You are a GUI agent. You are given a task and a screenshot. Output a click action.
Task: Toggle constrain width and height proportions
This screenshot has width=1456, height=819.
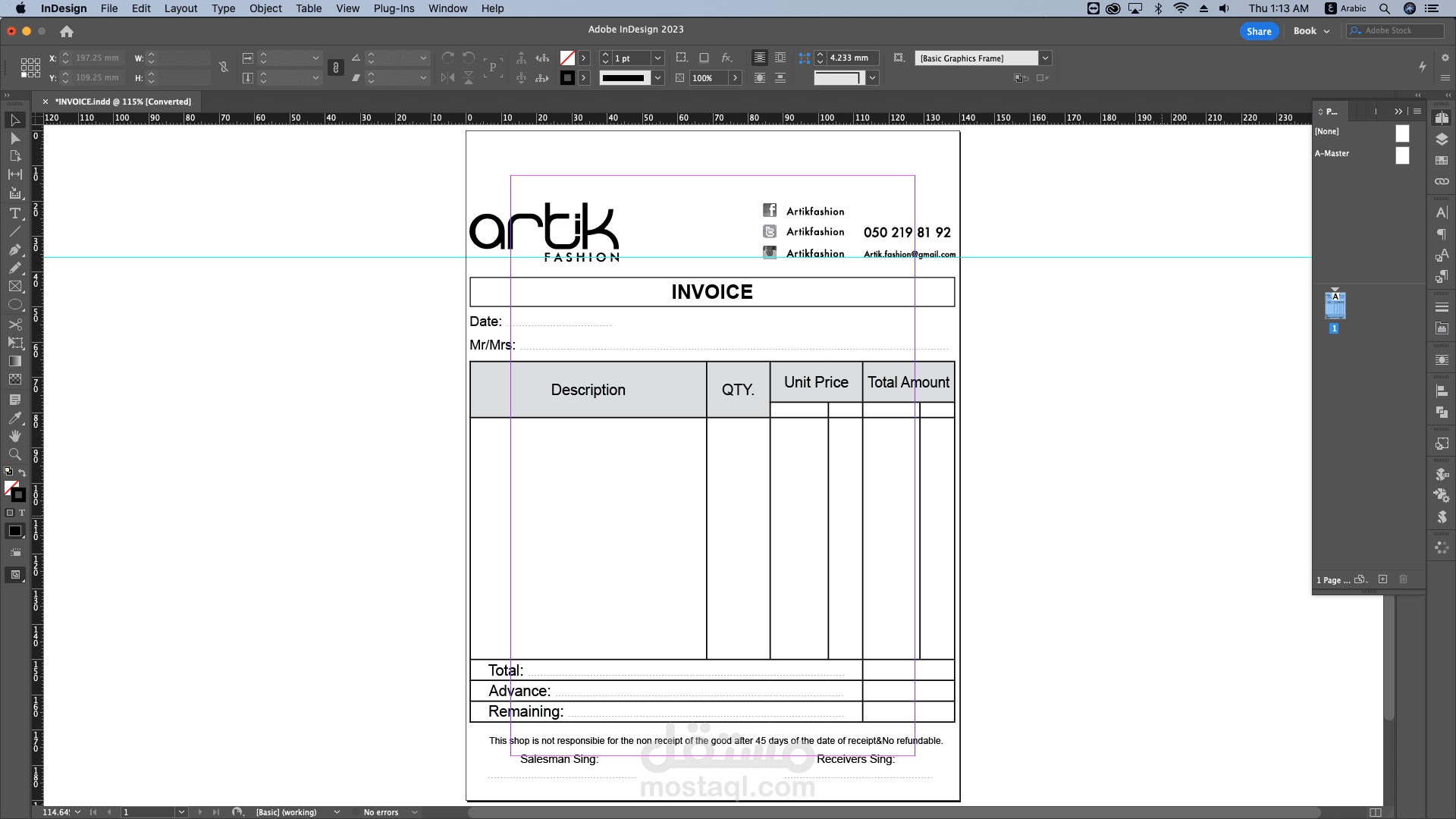point(224,67)
